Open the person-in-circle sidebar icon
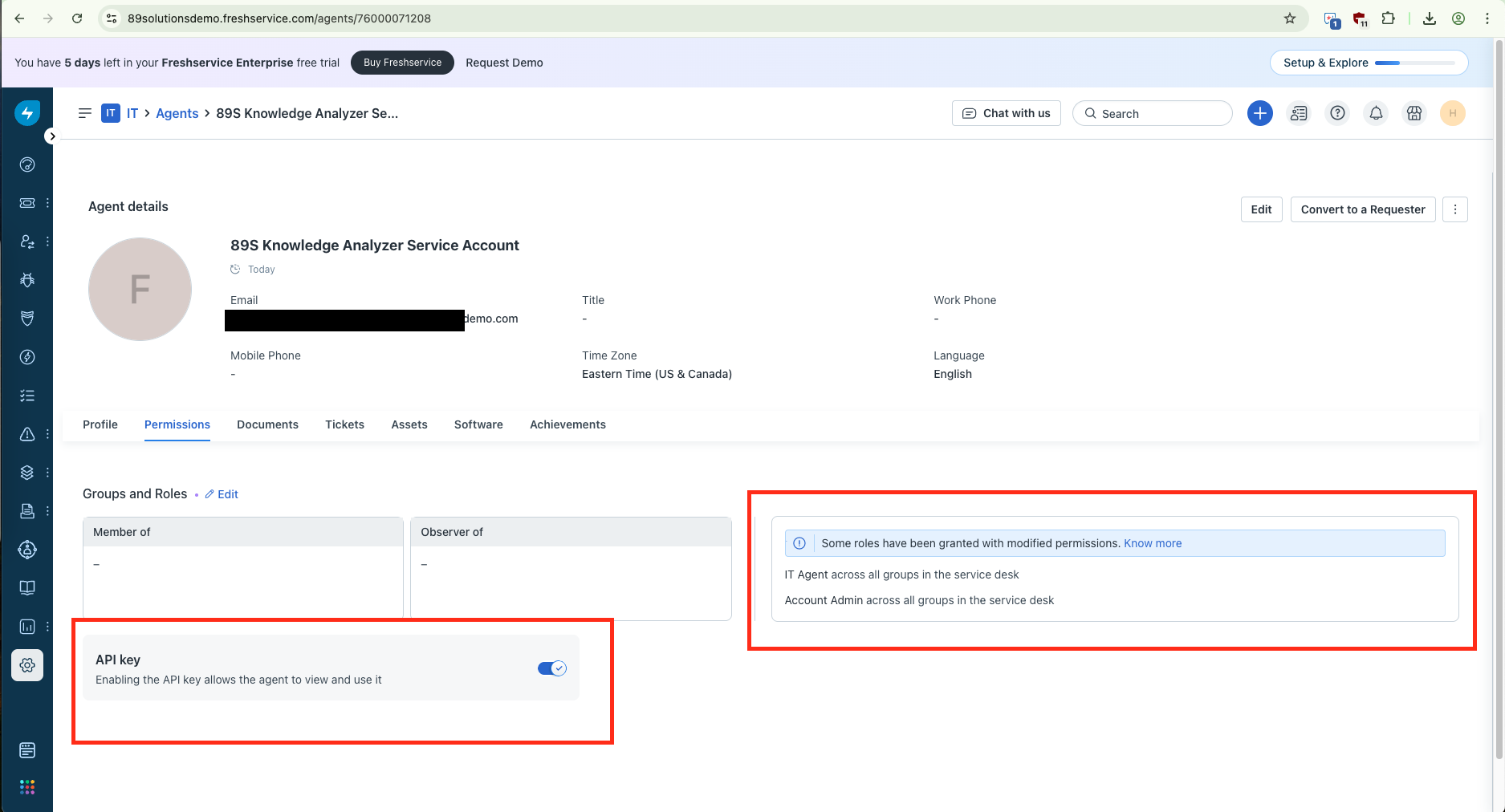 pyautogui.click(x=27, y=550)
